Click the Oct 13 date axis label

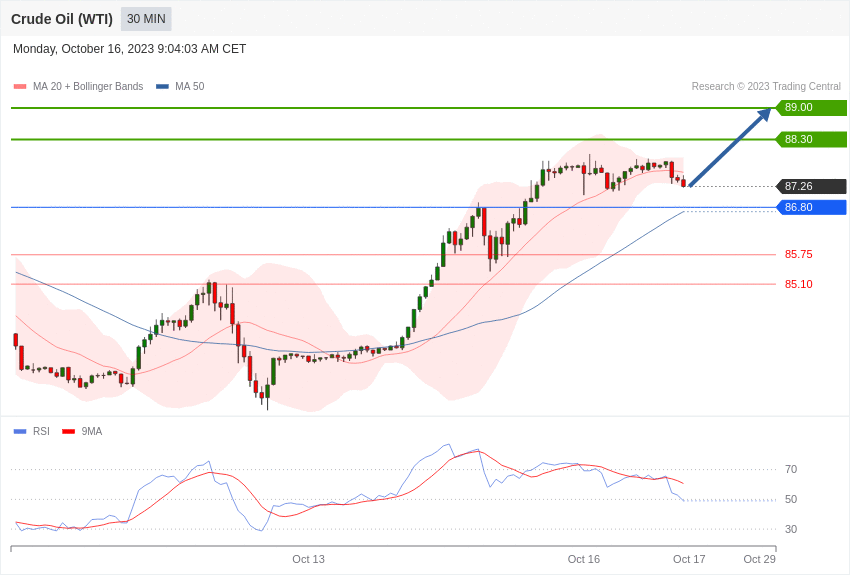tap(308, 559)
